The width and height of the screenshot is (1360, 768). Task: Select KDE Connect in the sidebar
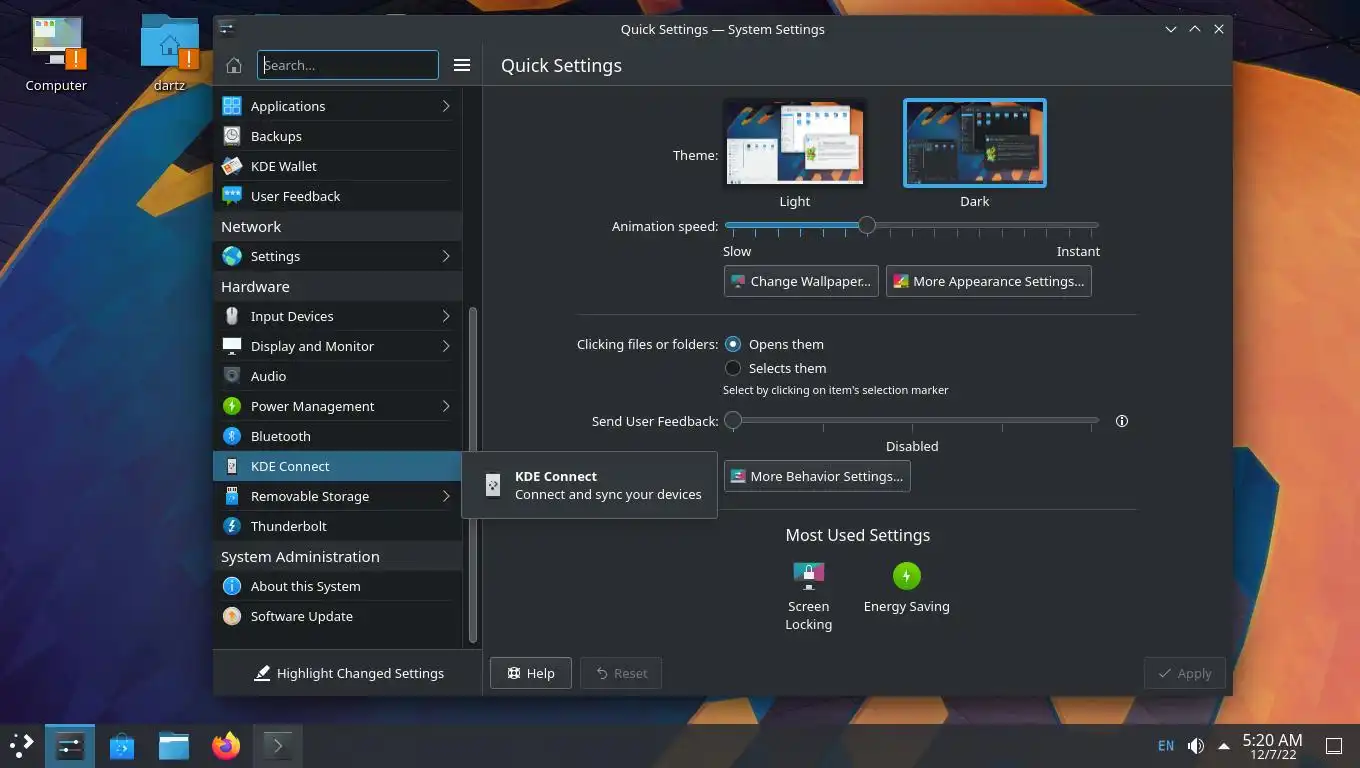pyautogui.click(x=337, y=466)
